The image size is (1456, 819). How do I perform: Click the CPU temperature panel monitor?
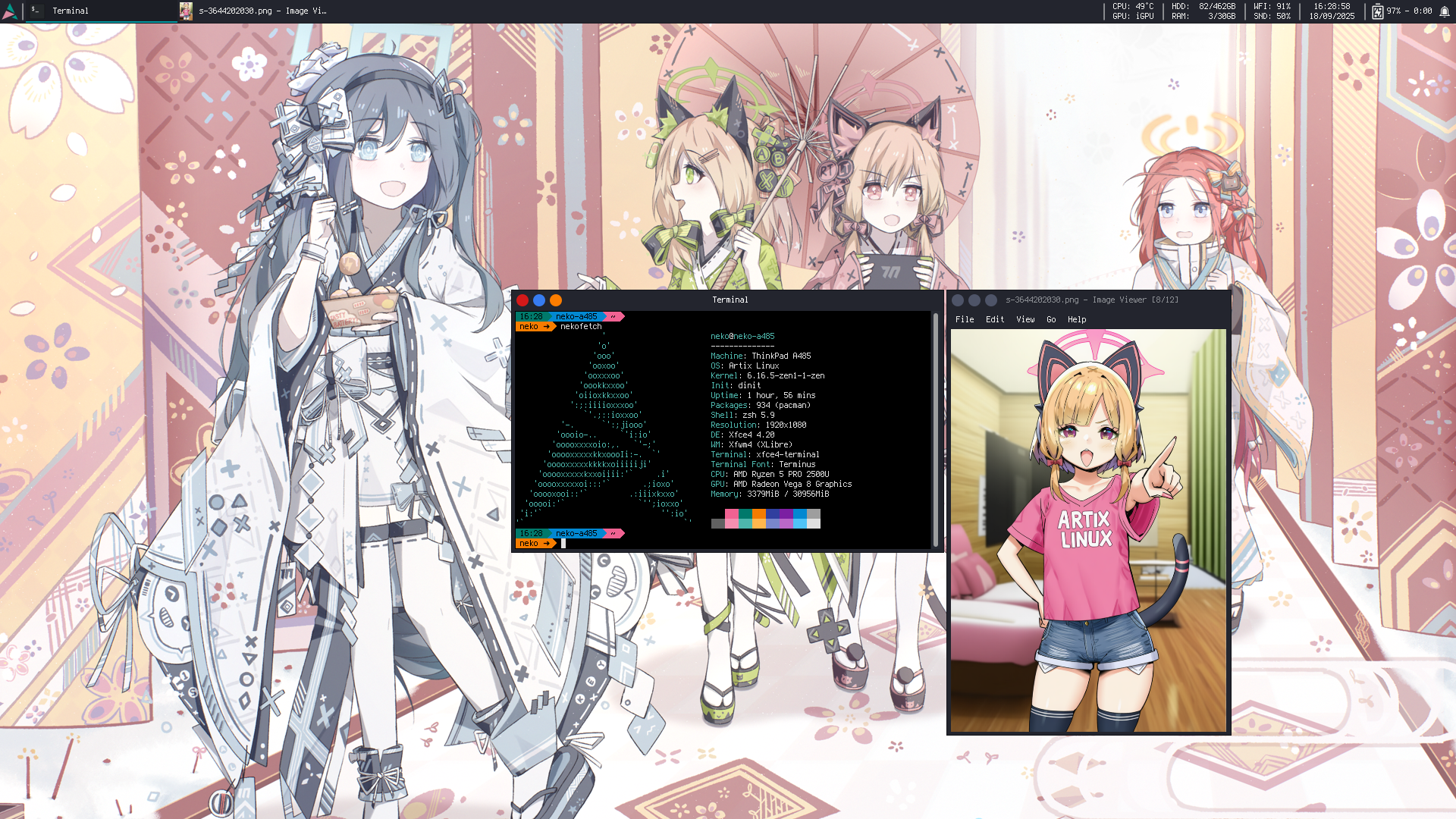(1133, 11)
